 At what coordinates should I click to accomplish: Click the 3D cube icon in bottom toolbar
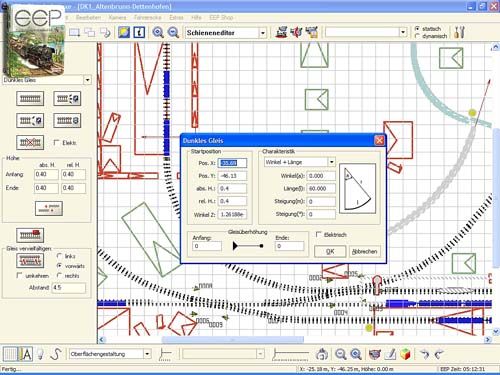(405, 354)
